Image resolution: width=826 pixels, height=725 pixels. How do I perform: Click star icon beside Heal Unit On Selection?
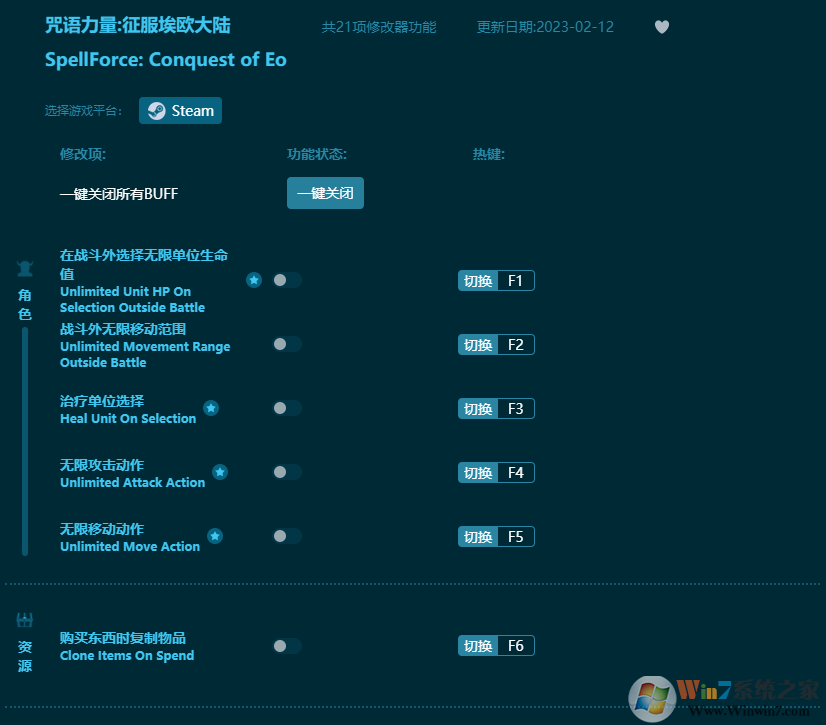tap(211, 408)
